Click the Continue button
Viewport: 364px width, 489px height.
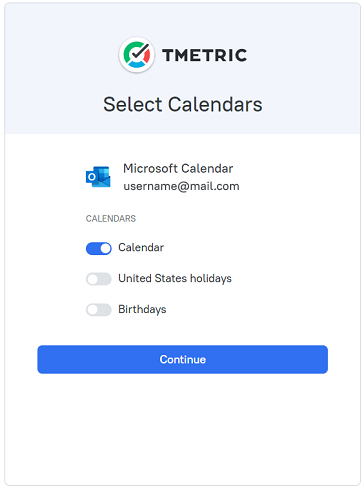click(x=182, y=359)
